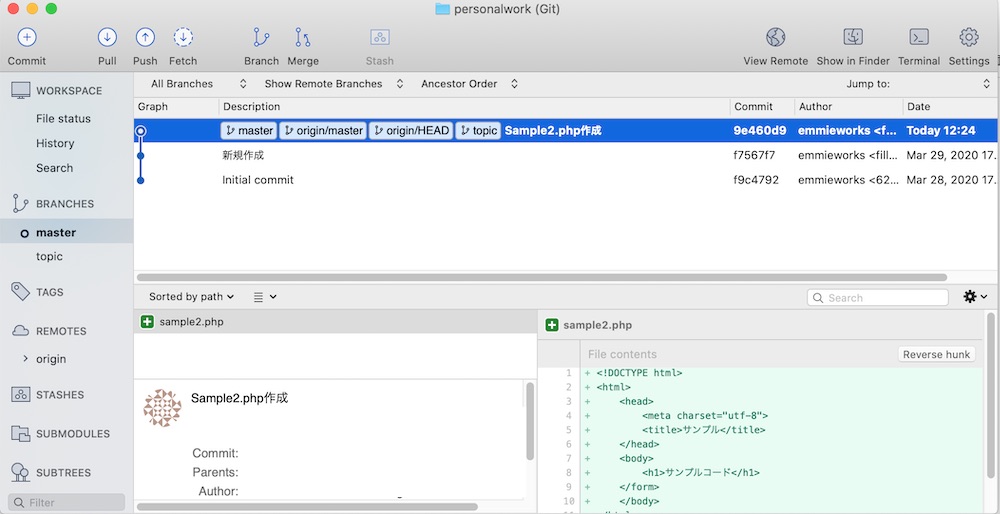This screenshot has width=1000, height=514.
Task: Click the SUBMODULES sidebar icon
Action: tap(20, 434)
